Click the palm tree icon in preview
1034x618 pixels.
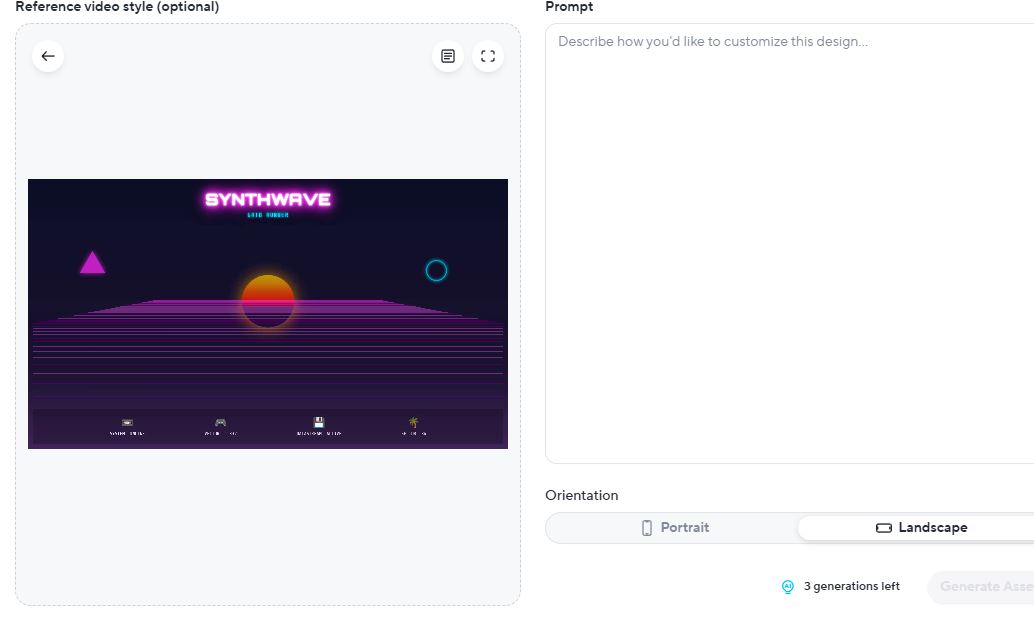point(413,423)
